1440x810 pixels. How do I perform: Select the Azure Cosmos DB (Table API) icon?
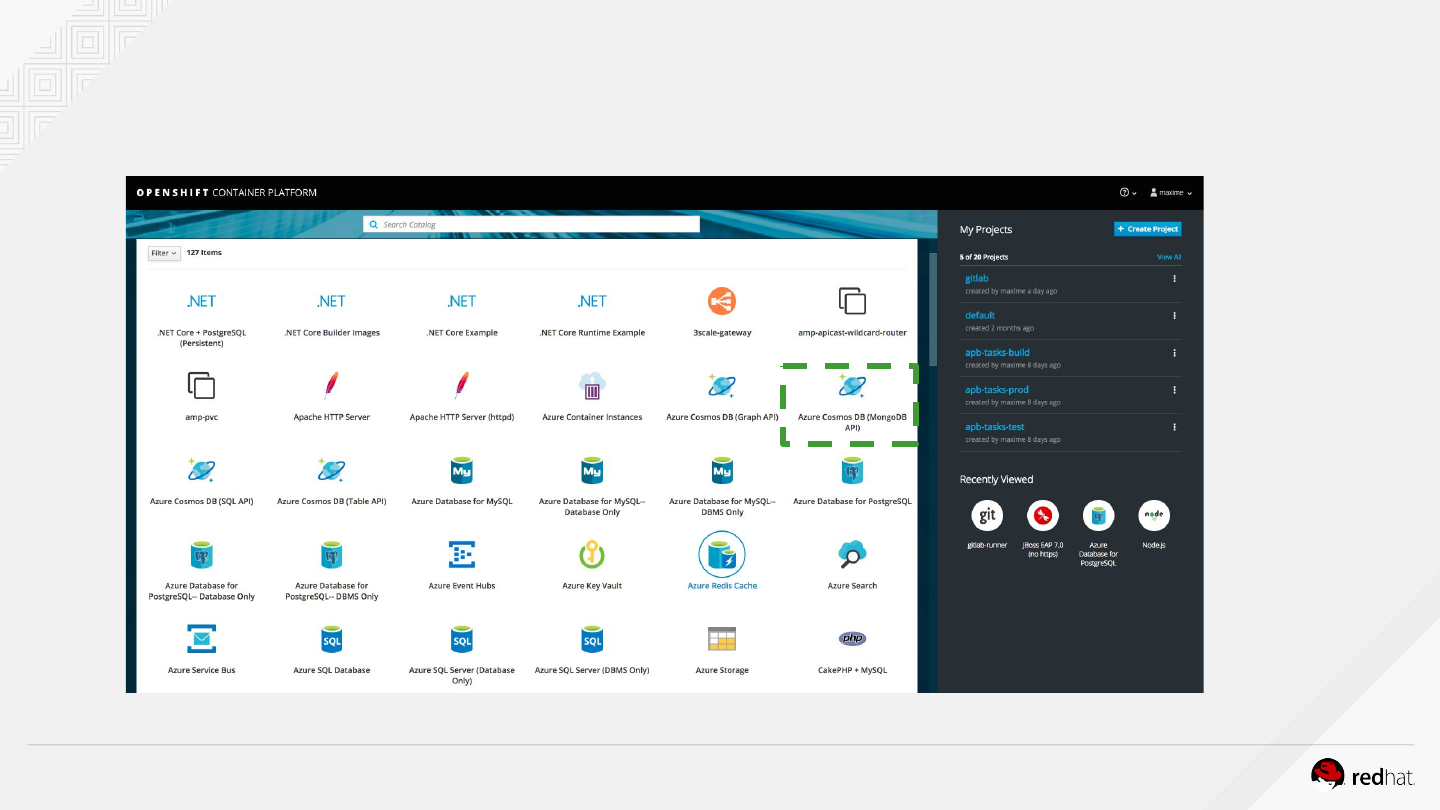coord(331,470)
